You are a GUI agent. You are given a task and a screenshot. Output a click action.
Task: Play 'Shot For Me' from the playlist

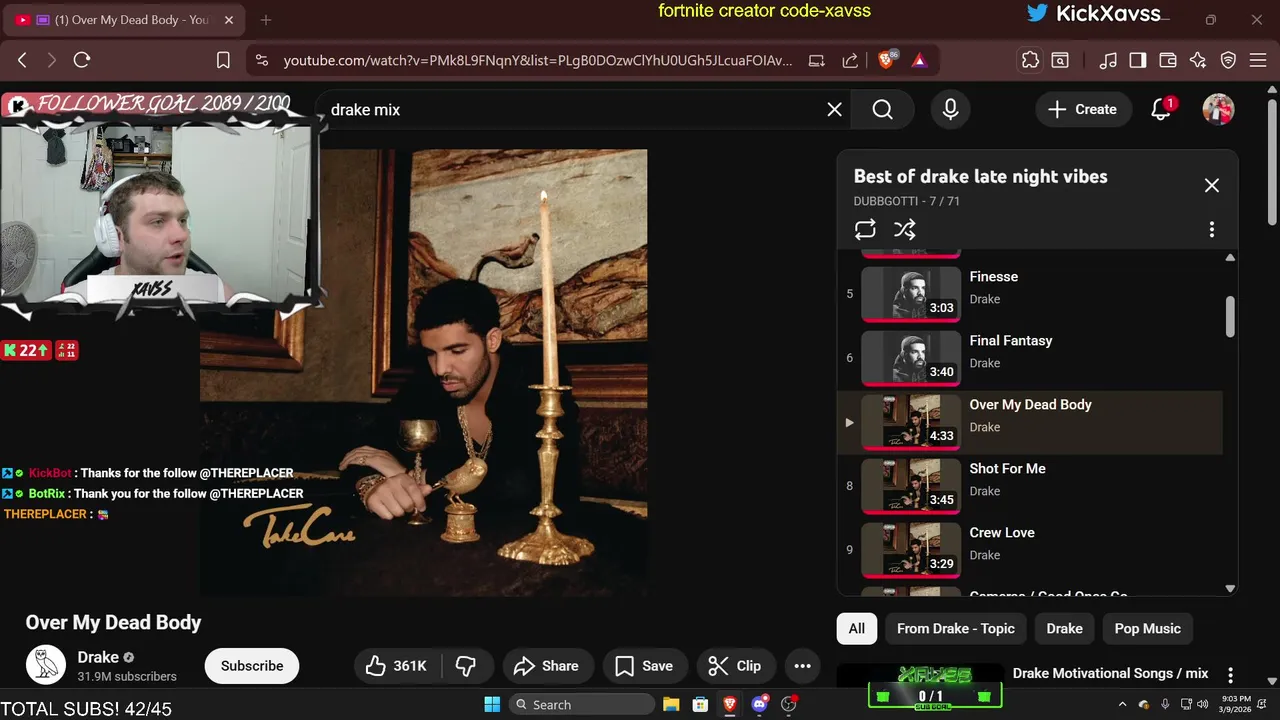(x=1029, y=486)
